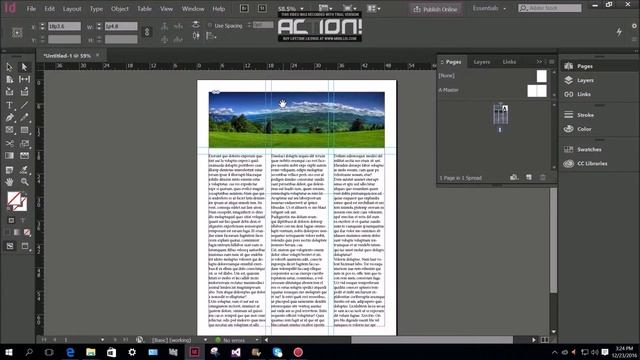Viewport: 640px width, 360px height.
Task: Select the Selection tool arrow
Action: [9, 67]
